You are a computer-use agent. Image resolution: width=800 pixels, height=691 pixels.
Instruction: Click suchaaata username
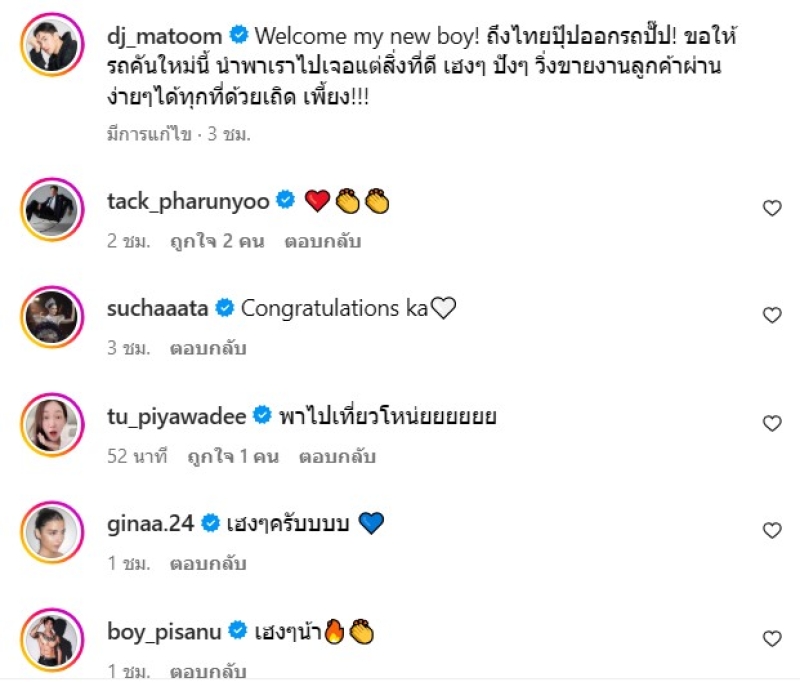157,308
